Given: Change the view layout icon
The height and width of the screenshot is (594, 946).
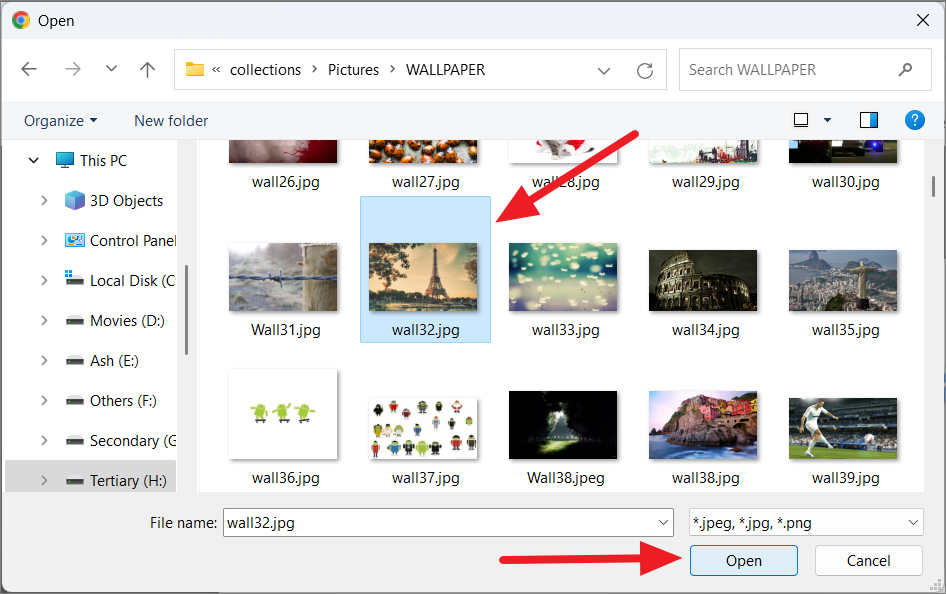Looking at the screenshot, I should [x=801, y=120].
